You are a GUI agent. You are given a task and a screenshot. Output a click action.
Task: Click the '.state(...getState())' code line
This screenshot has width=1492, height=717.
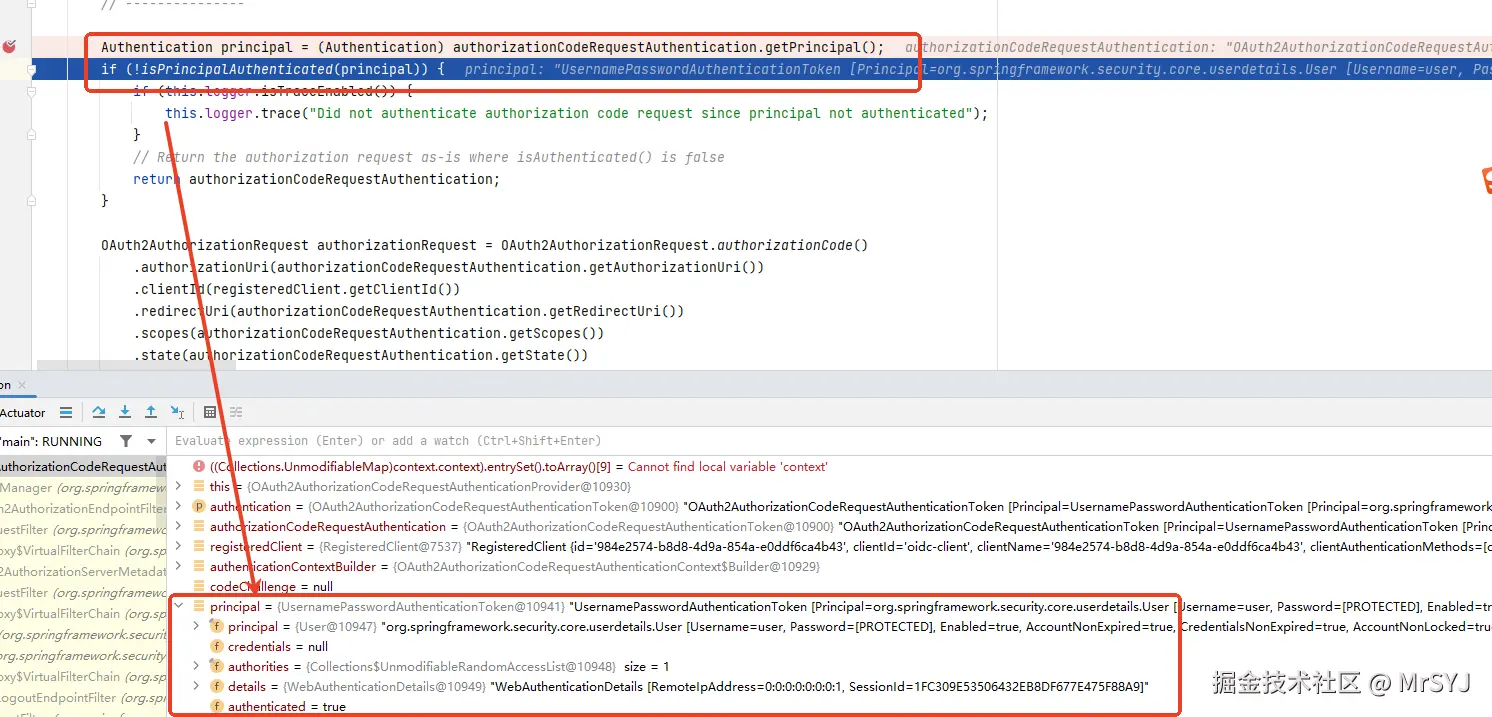coord(360,355)
